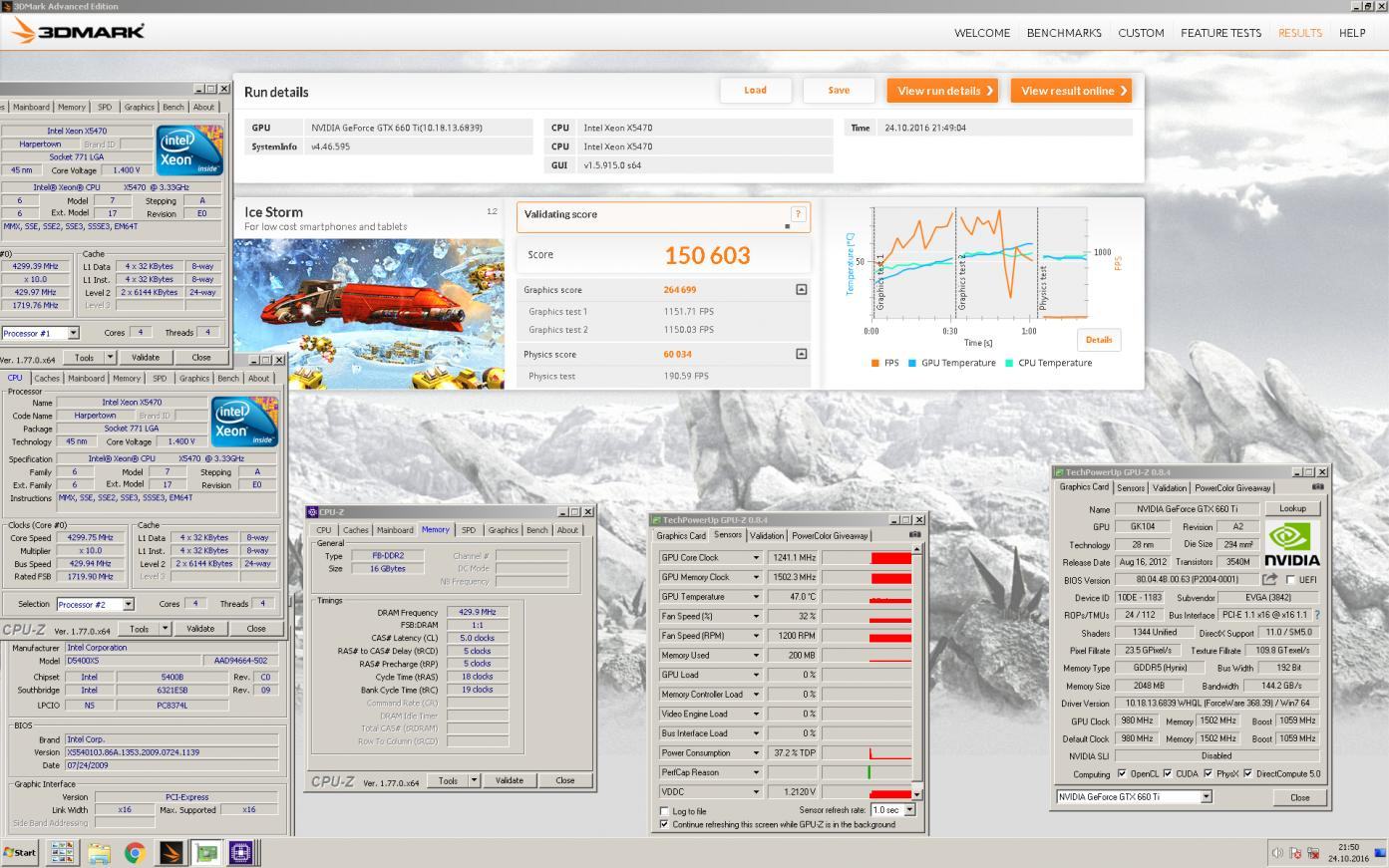Click the NVIDIA logo in GPU-Z
The image size is (1389, 868).
(x=1292, y=545)
